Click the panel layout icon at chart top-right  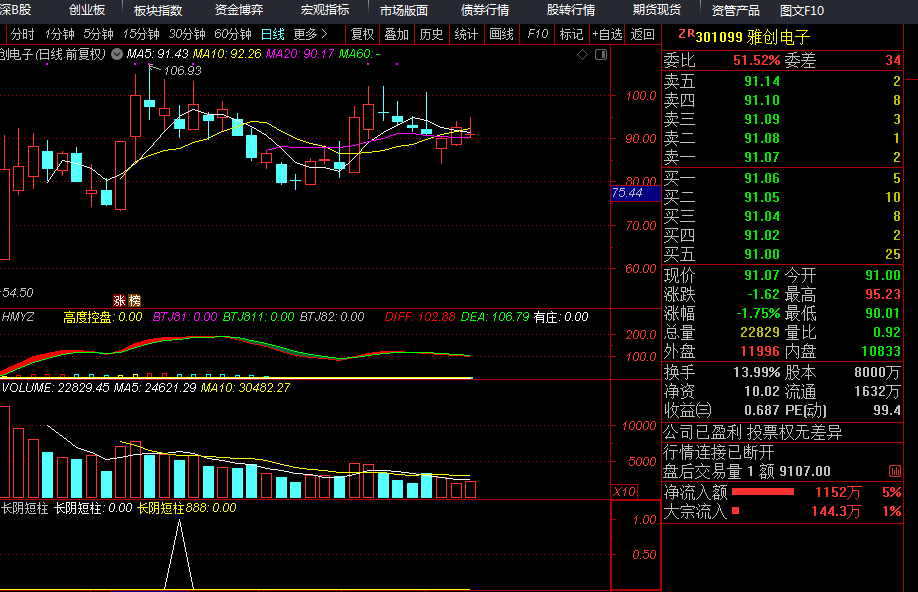click(601, 54)
